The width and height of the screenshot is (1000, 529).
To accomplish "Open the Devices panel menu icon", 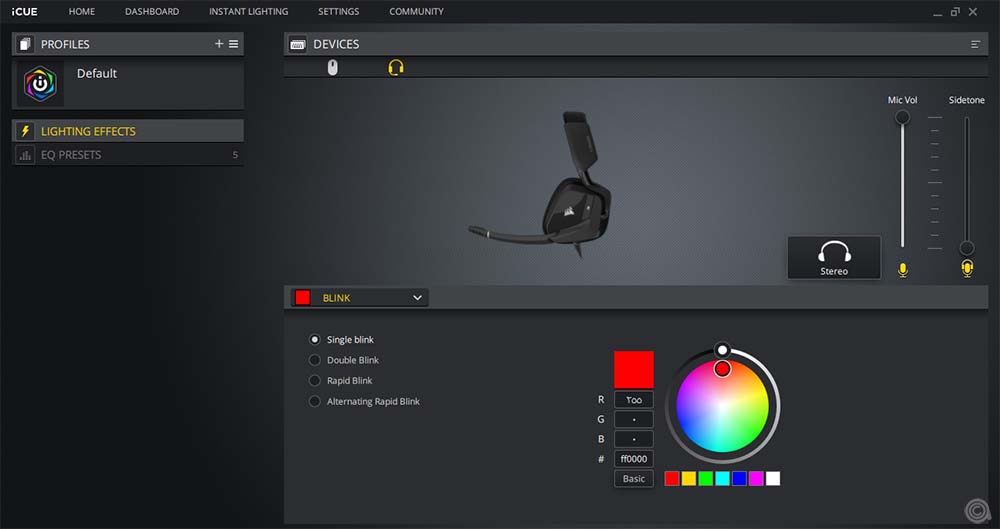I will click(x=975, y=44).
